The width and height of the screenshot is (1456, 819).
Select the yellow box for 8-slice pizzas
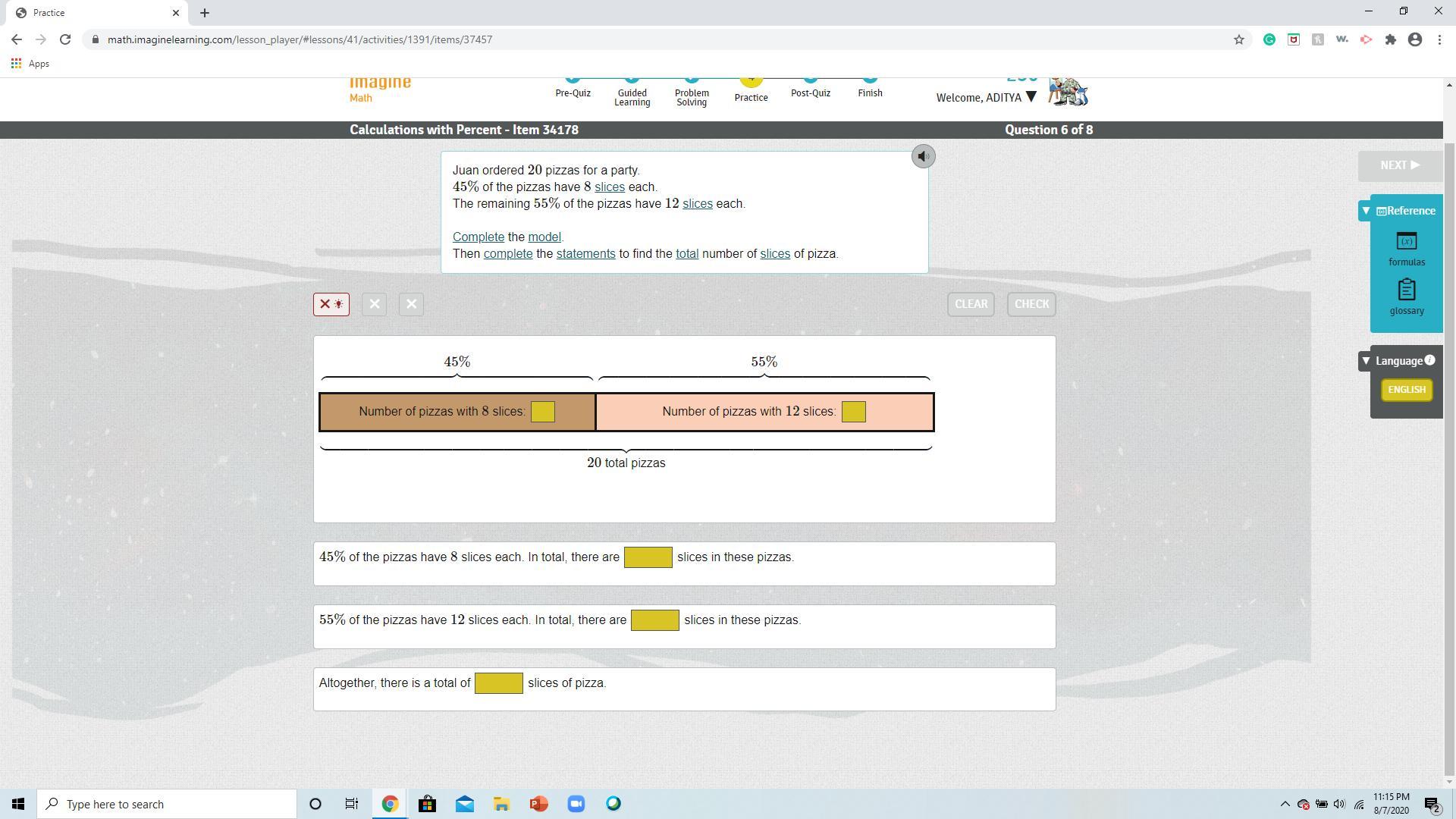coord(543,412)
